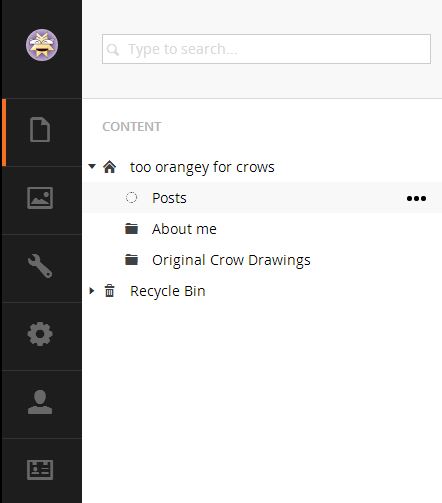Image resolution: width=442 pixels, height=503 pixels.
Task: Click the Original Crow Drawings folder icon
Action: pyautogui.click(x=131, y=260)
